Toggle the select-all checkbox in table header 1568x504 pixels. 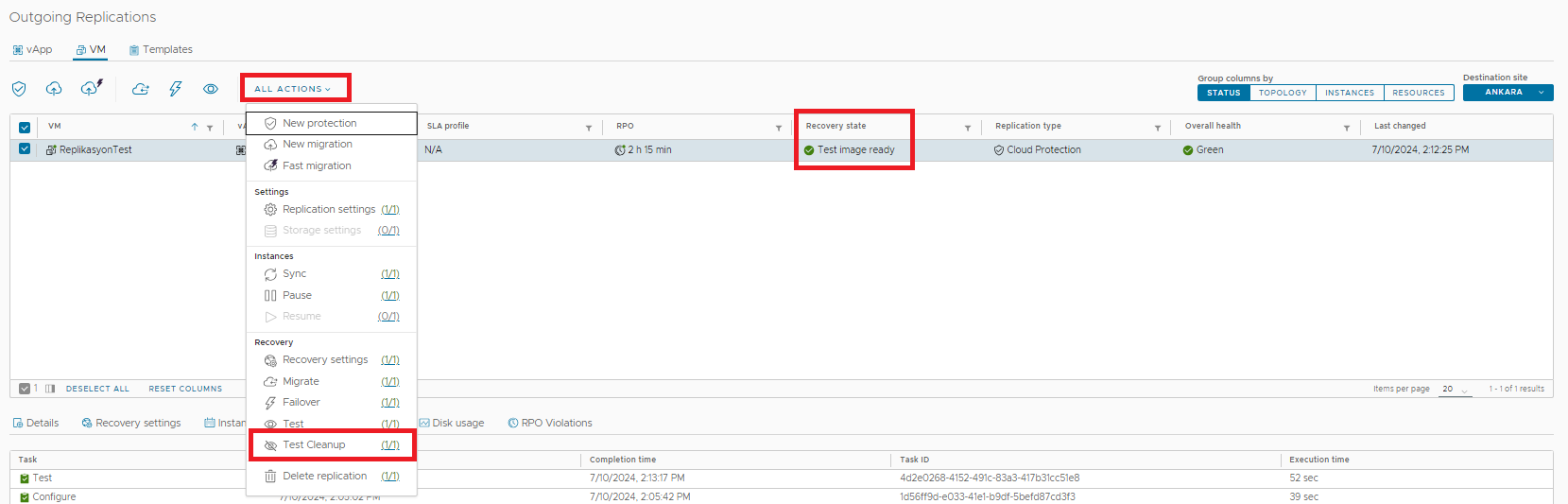click(x=25, y=127)
